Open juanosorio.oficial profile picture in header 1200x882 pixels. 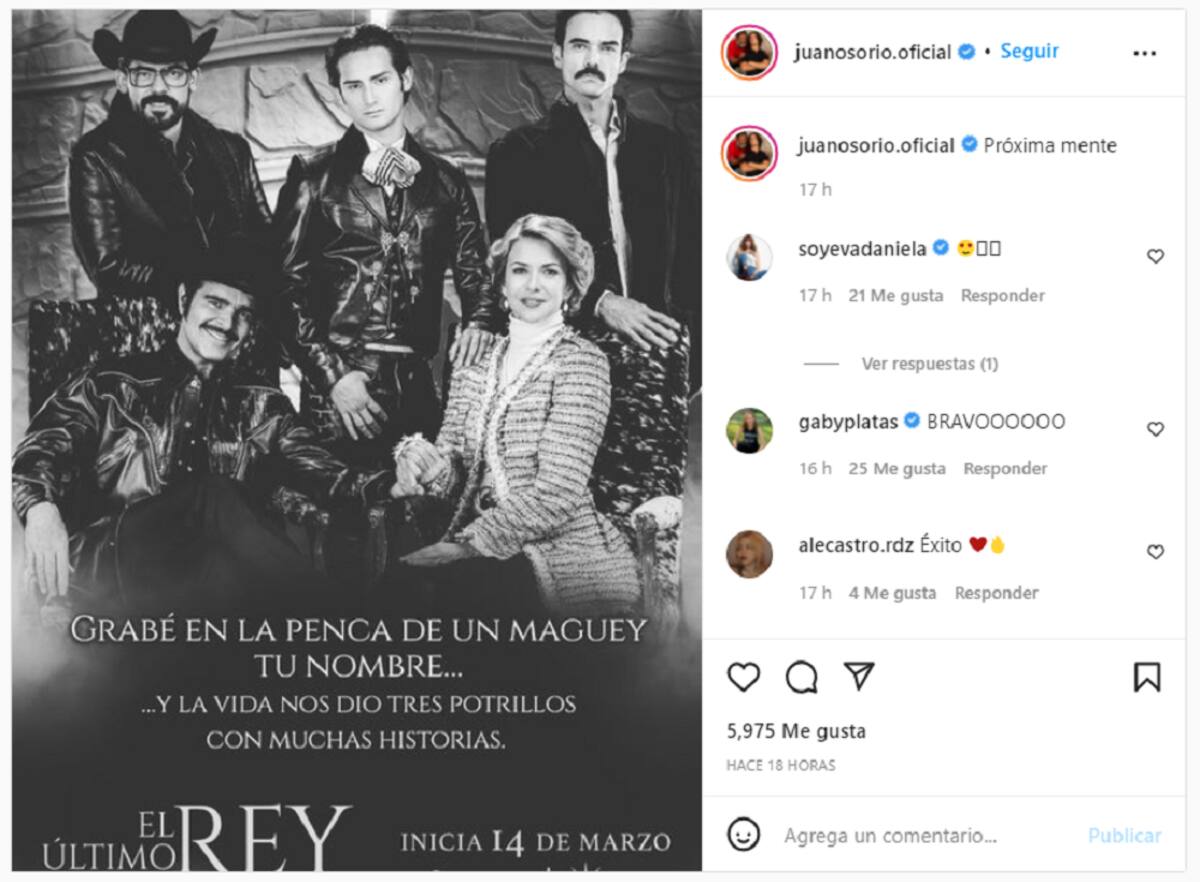(x=749, y=52)
